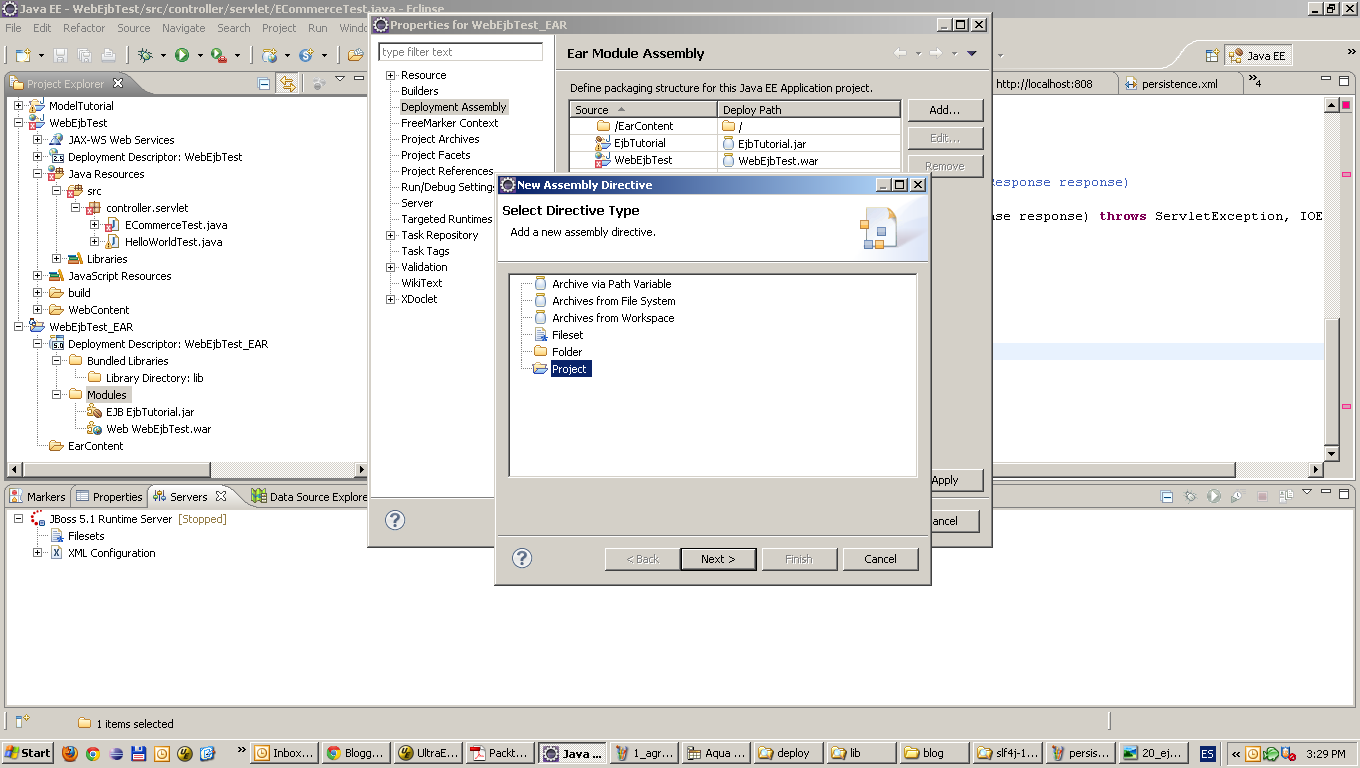Expand the JBoss 5.1 Runtime Server node
Screen dimensions: 1360x768
pos(16,519)
